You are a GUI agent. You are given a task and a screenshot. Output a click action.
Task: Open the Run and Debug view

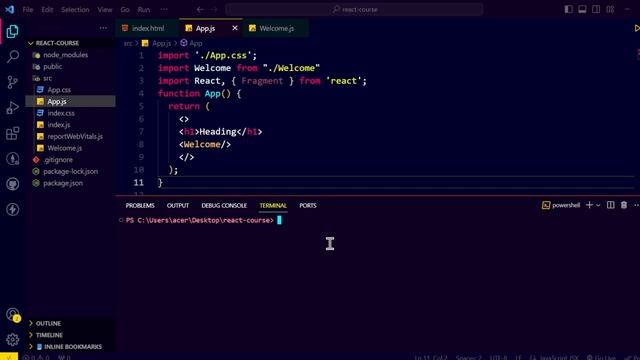click(x=12, y=108)
